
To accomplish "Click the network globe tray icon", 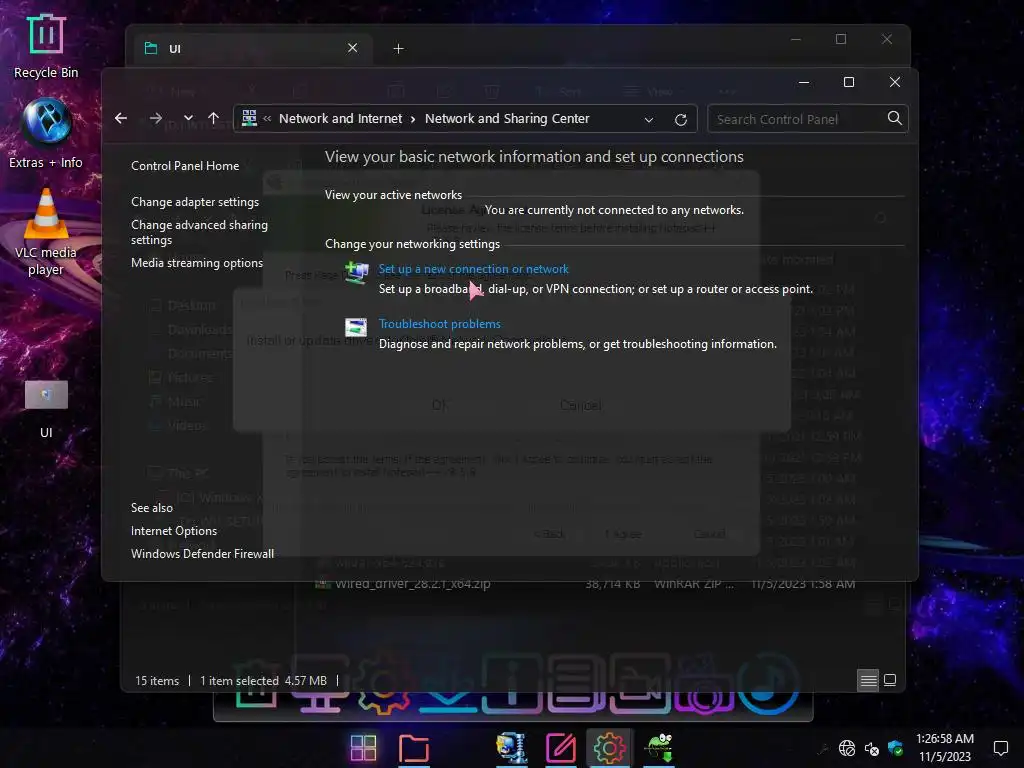I will [x=847, y=748].
